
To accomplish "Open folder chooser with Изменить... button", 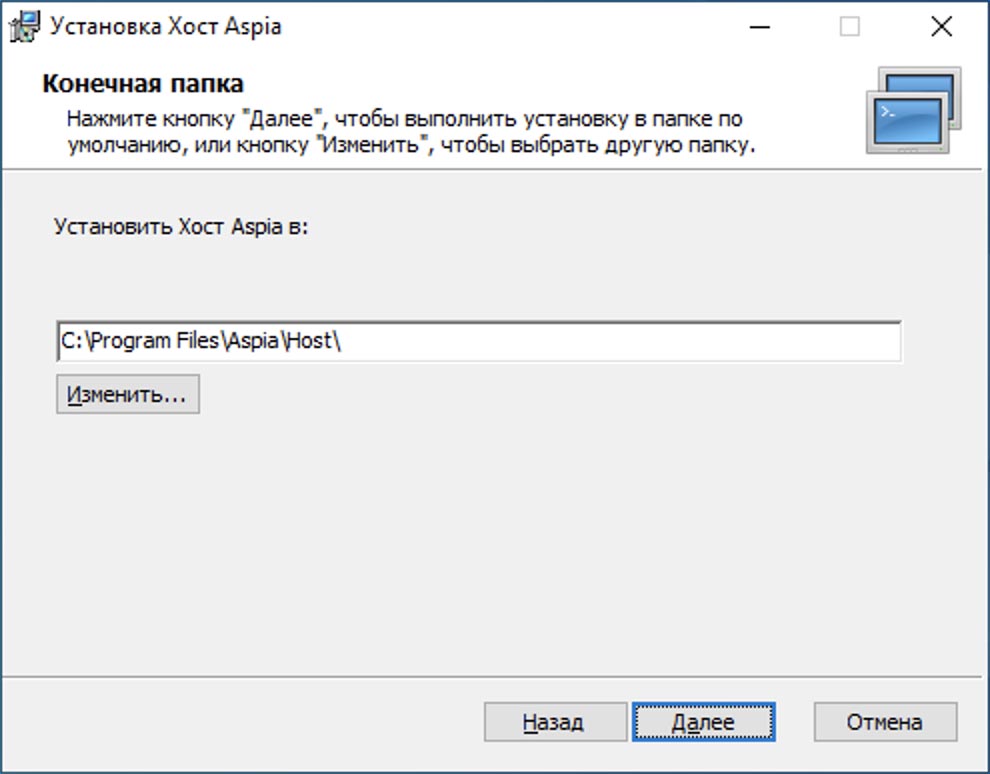I will pos(128,395).
